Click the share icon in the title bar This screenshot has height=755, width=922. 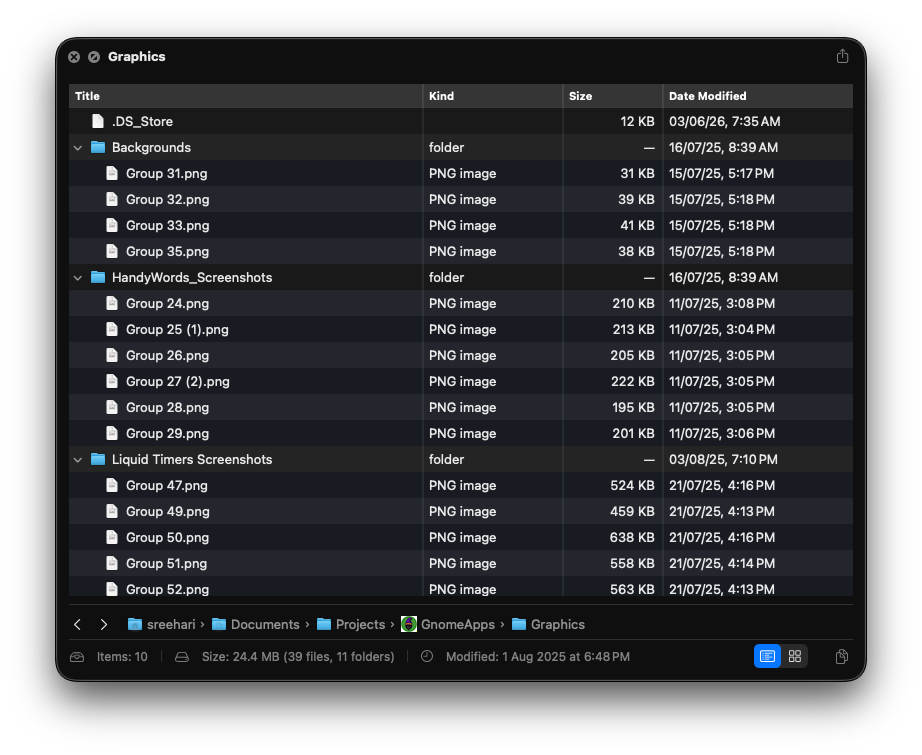click(842, 56)
